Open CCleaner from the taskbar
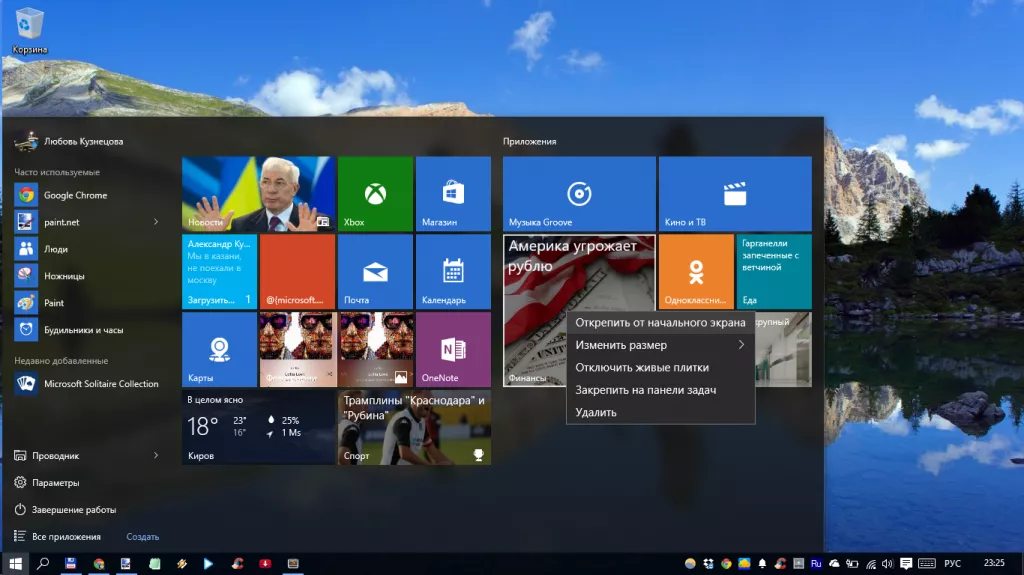The width and height of the screenshot is (1024, 575). pyautogui.click(x=237, y=563)
